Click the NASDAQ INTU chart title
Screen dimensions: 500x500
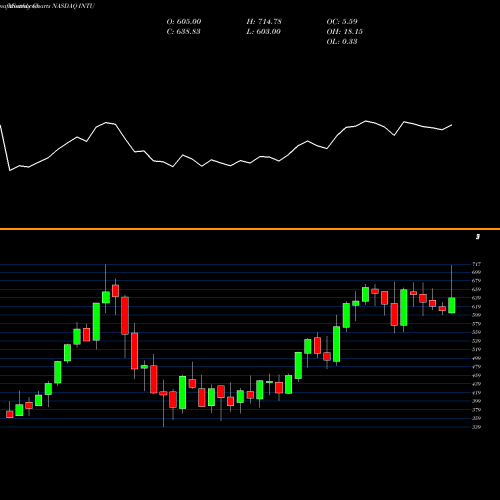point(47,6)
